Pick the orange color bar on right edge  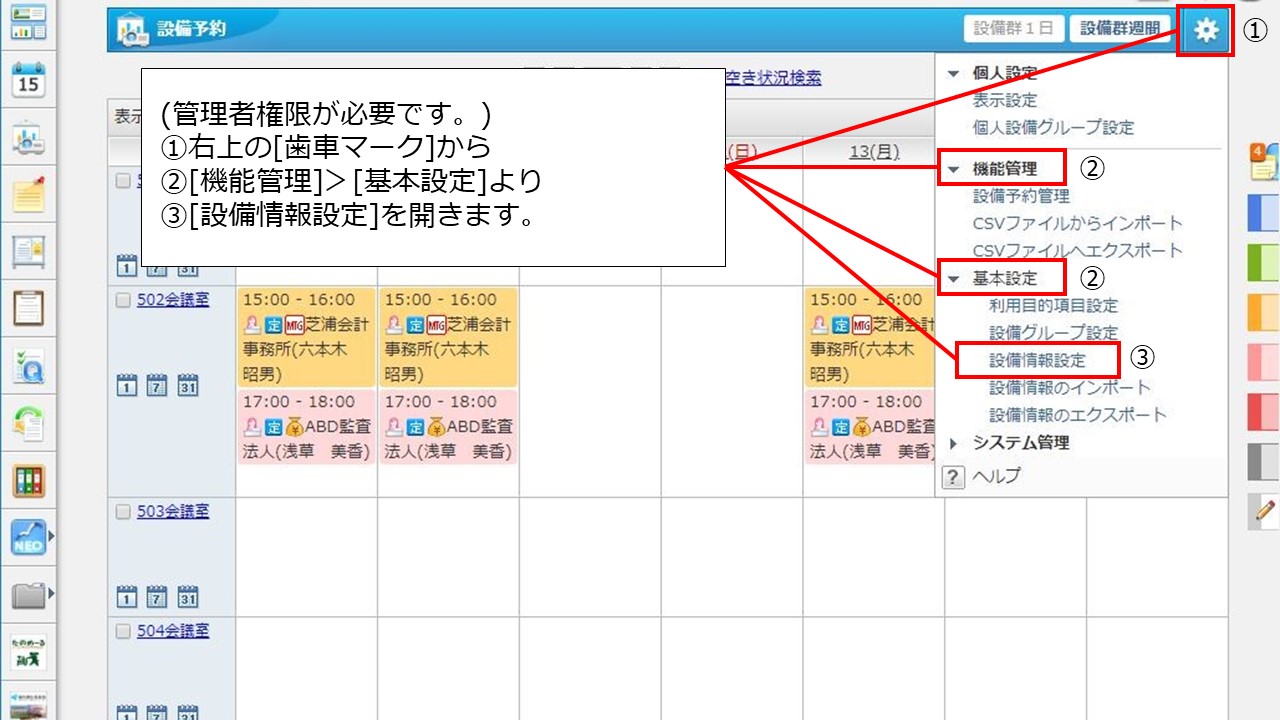pyautogui.click(x=1264, y=313)
